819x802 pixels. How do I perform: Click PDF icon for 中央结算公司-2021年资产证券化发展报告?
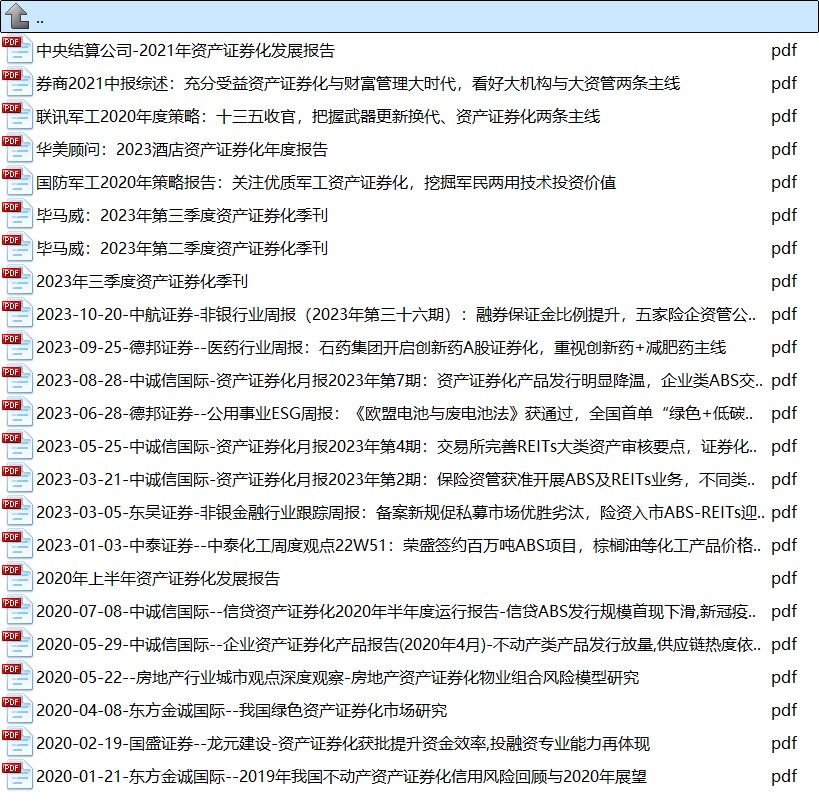(x=17, y=50)
